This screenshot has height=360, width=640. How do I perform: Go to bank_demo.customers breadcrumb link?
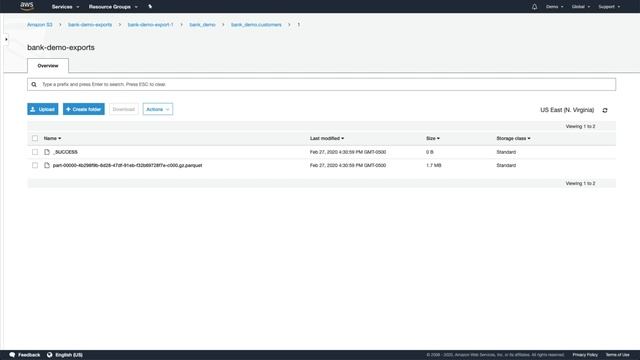pos(256,25)
